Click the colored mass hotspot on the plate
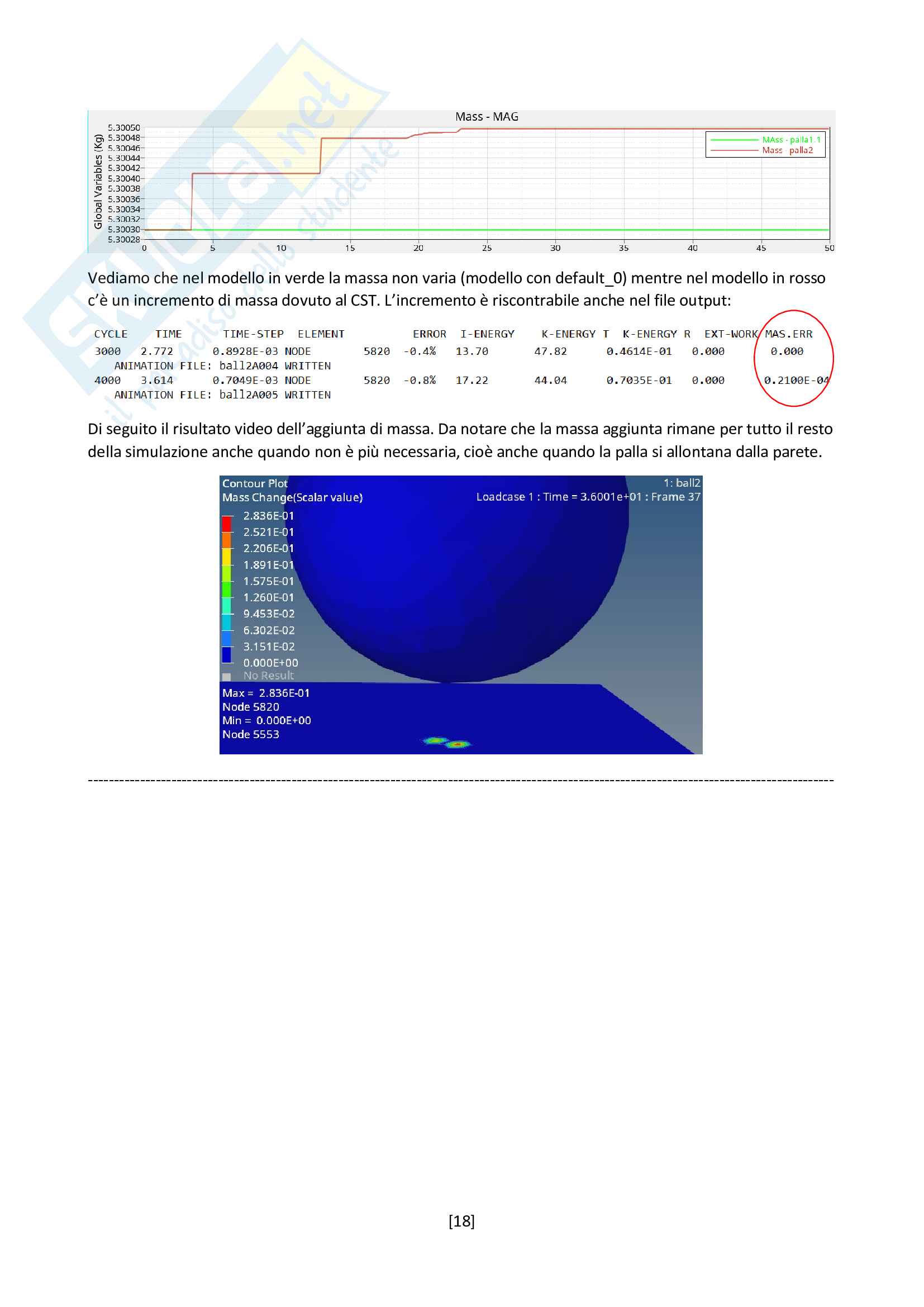The width and height of the screenshot is (924, 1307). pyautogui.click(x=447, y=742)
